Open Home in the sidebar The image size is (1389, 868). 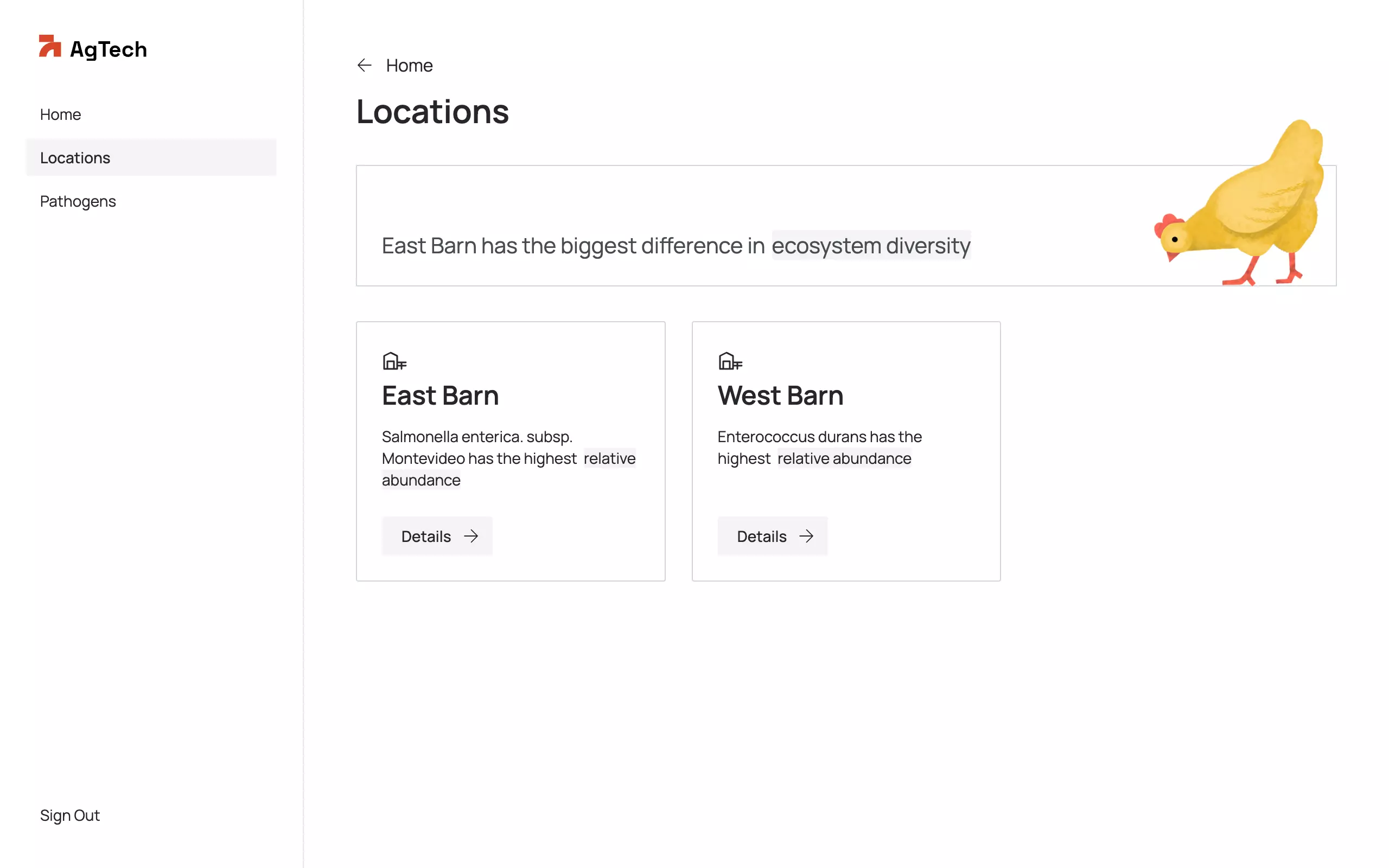pos(60,114)
